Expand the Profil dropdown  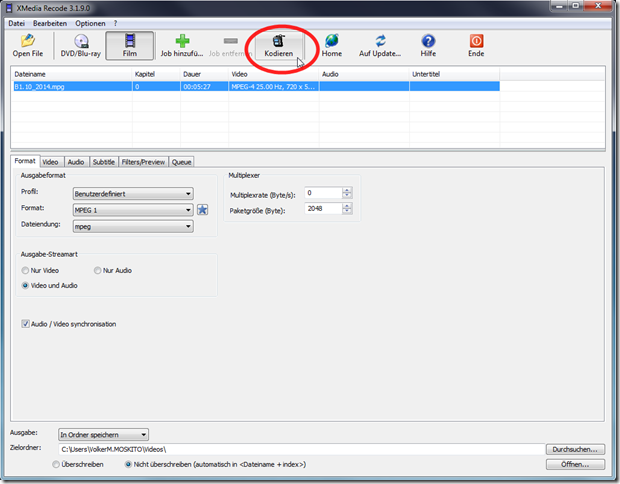(x=132, y=194)
